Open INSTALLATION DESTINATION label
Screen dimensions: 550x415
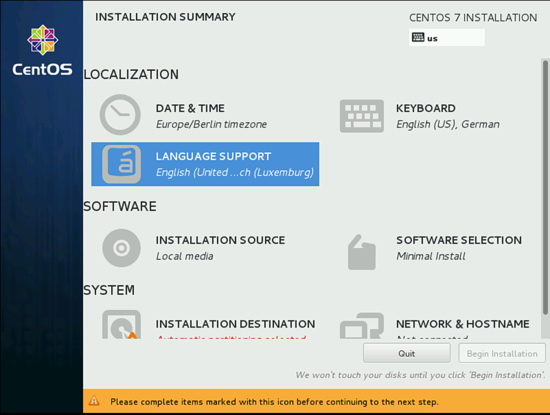235,324
